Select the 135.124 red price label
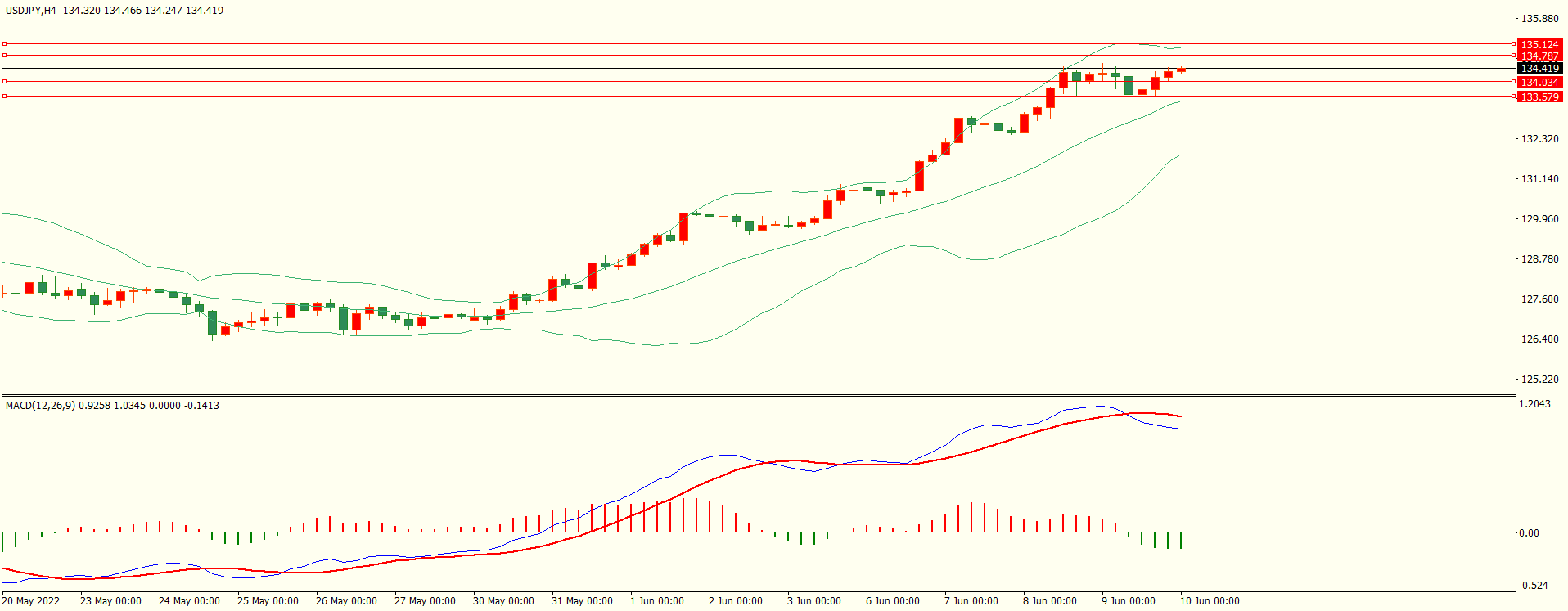 pyautogui.click(x=1539, y=45)
